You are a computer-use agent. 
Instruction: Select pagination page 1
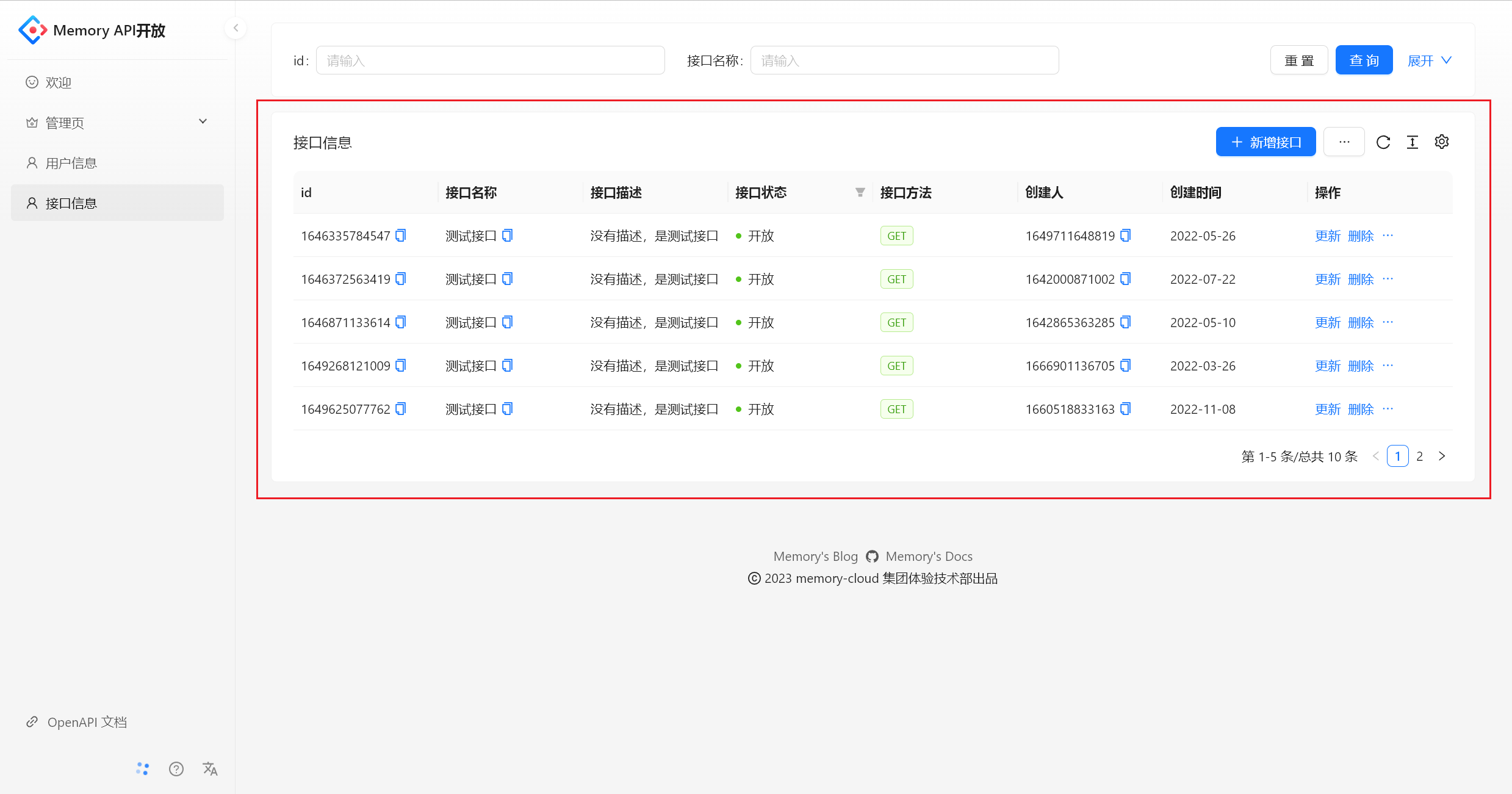tap(1398, 457)
